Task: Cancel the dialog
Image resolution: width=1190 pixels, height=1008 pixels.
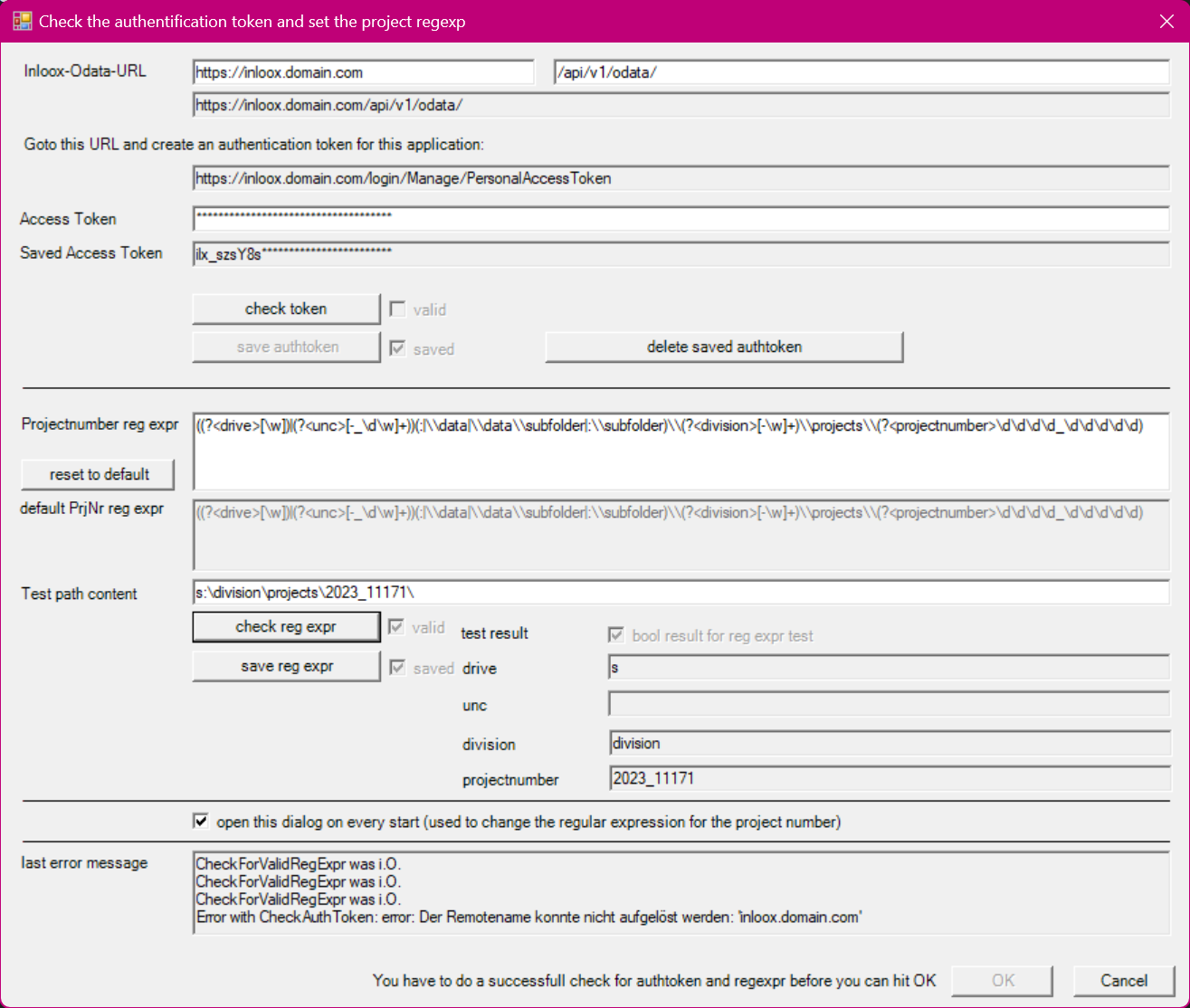Action: 1124,981
